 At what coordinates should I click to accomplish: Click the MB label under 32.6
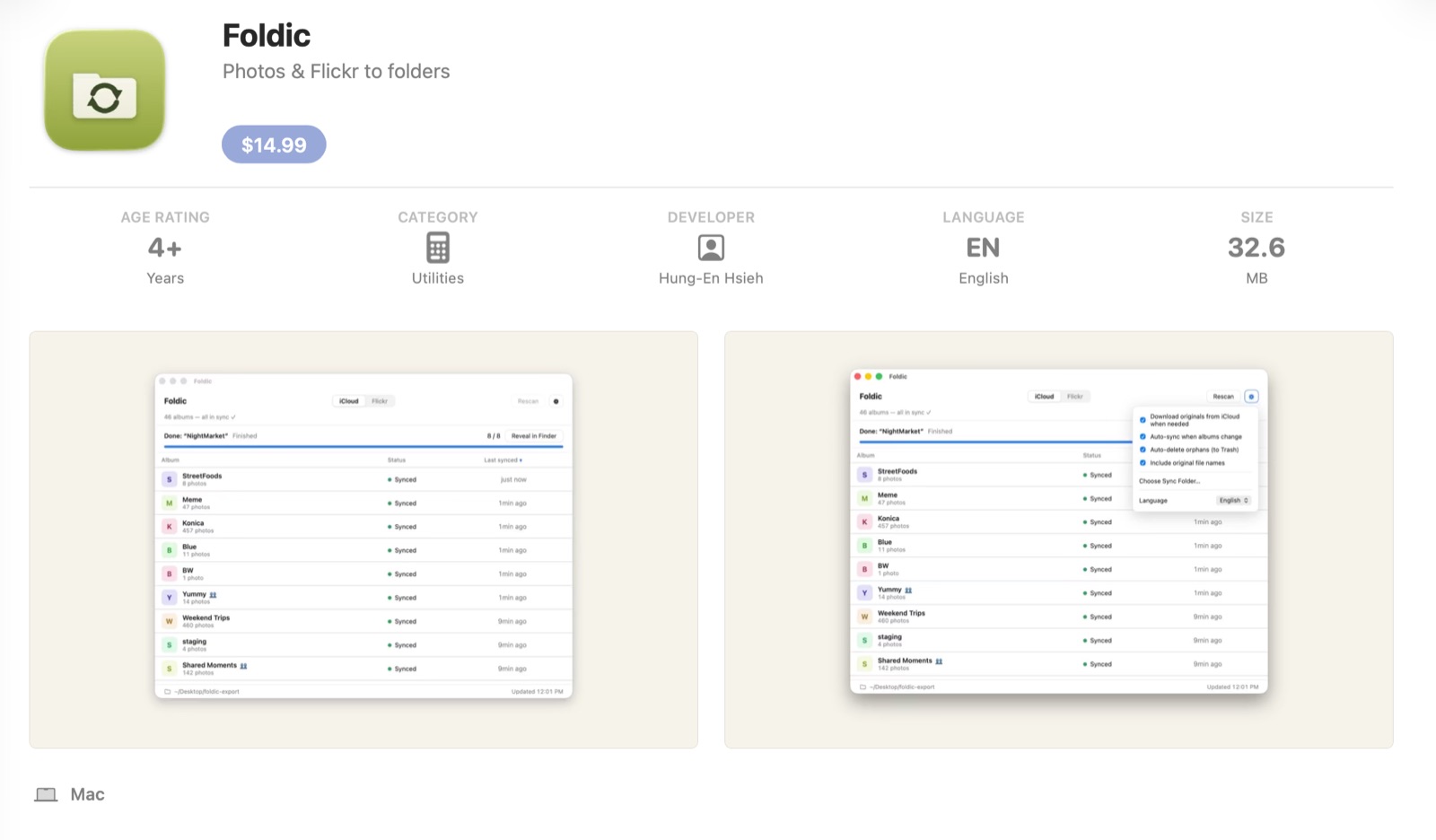click(x=1256, y=278)
